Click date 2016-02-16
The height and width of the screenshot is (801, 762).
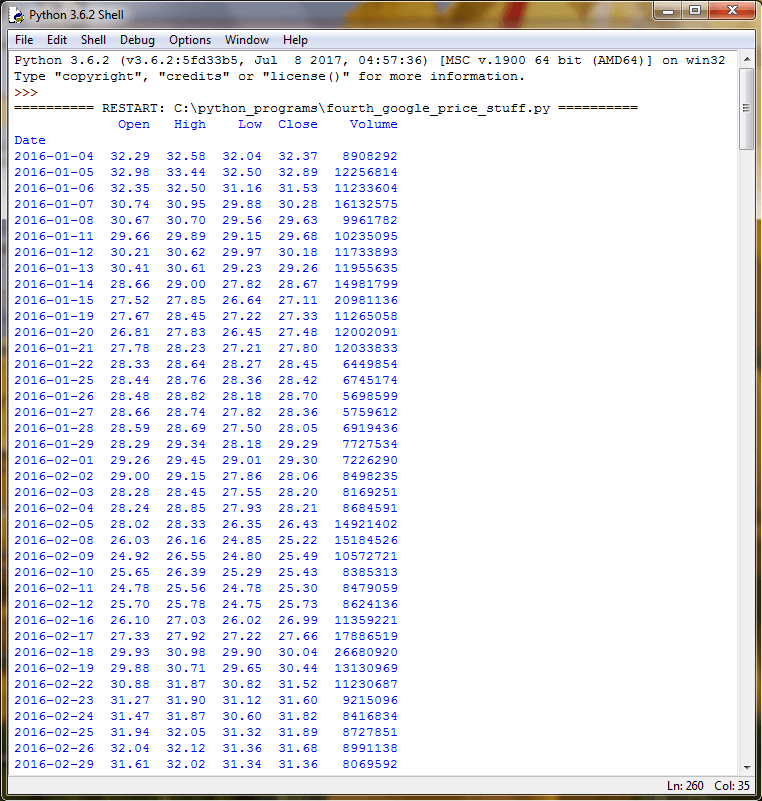(x=54, y=620)
